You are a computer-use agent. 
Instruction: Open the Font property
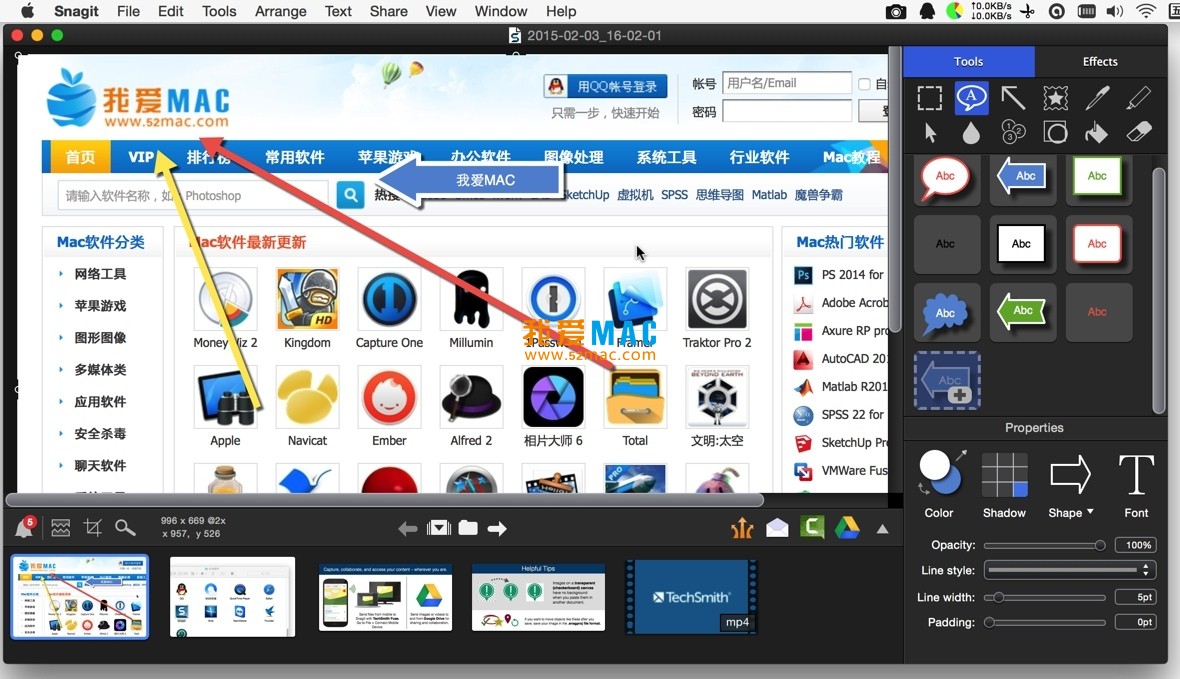[1136, 475]
